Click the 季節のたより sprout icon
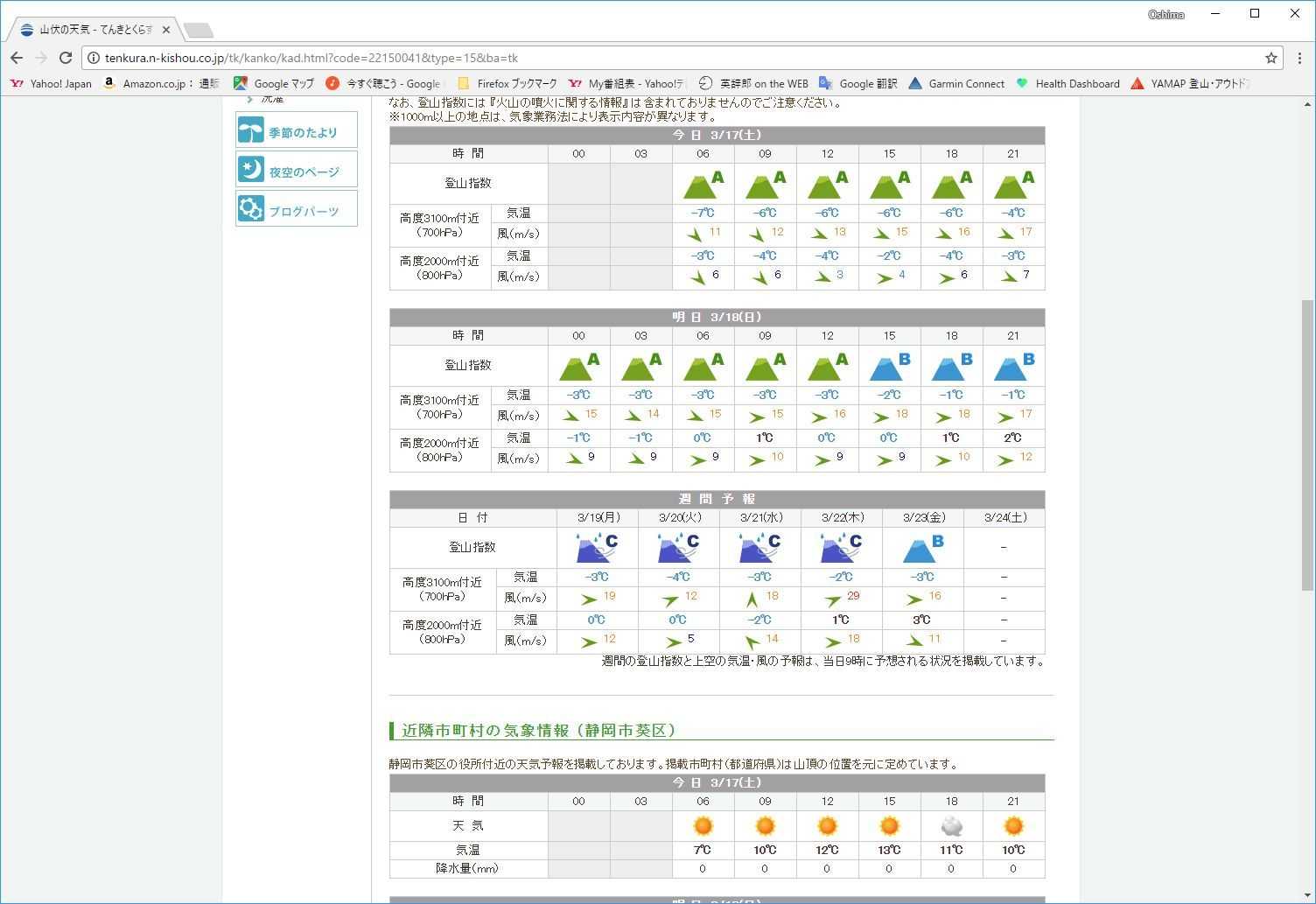The width and height of the screenshot is (1316, 904). click(251, 130)
